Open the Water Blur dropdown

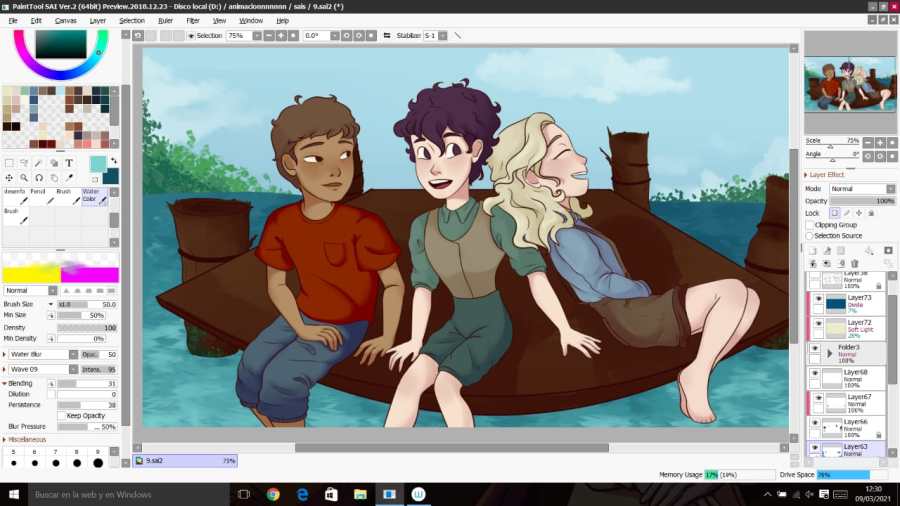[73, 354]
